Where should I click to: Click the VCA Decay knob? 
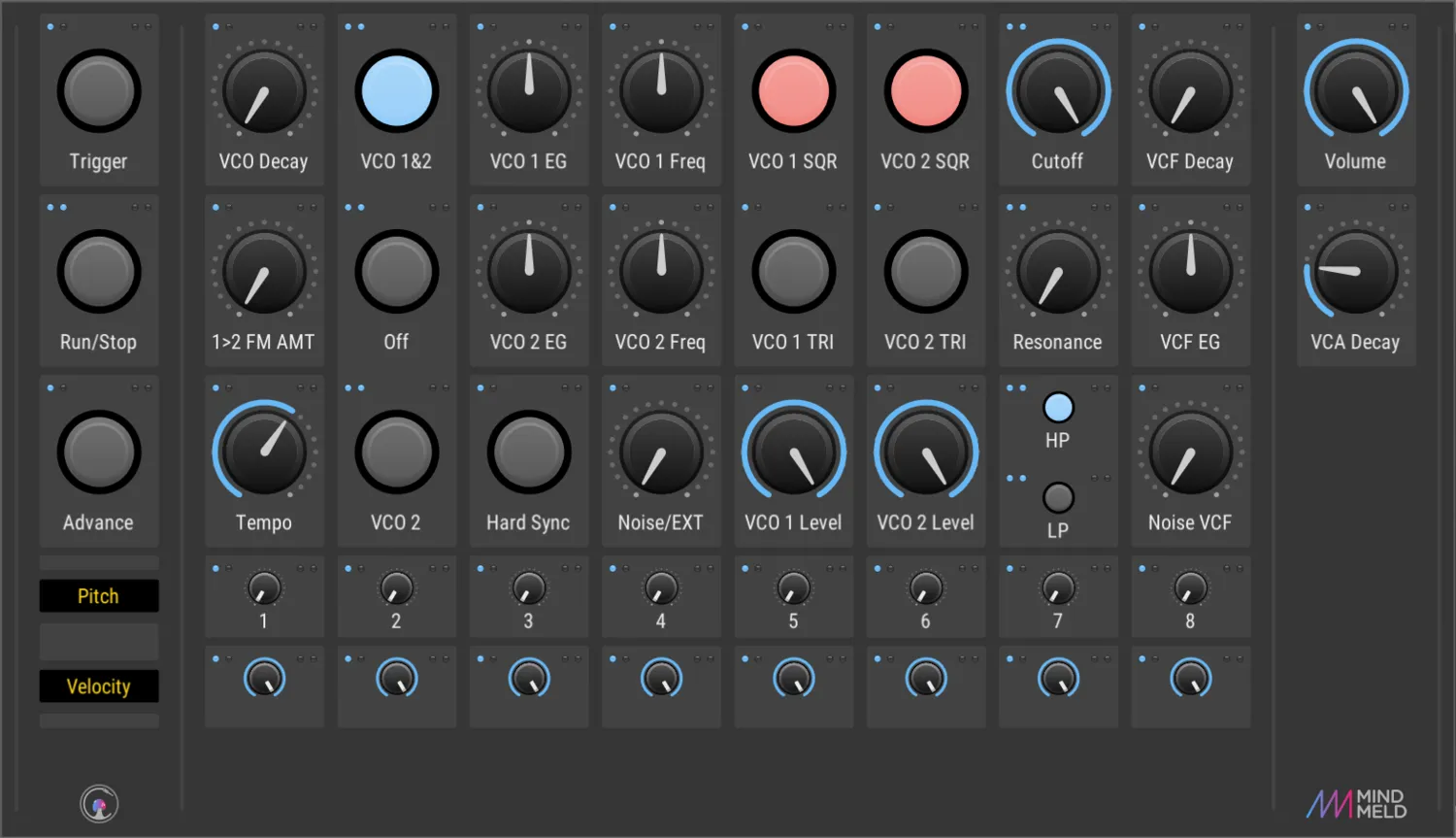(x=1356, y=272)
